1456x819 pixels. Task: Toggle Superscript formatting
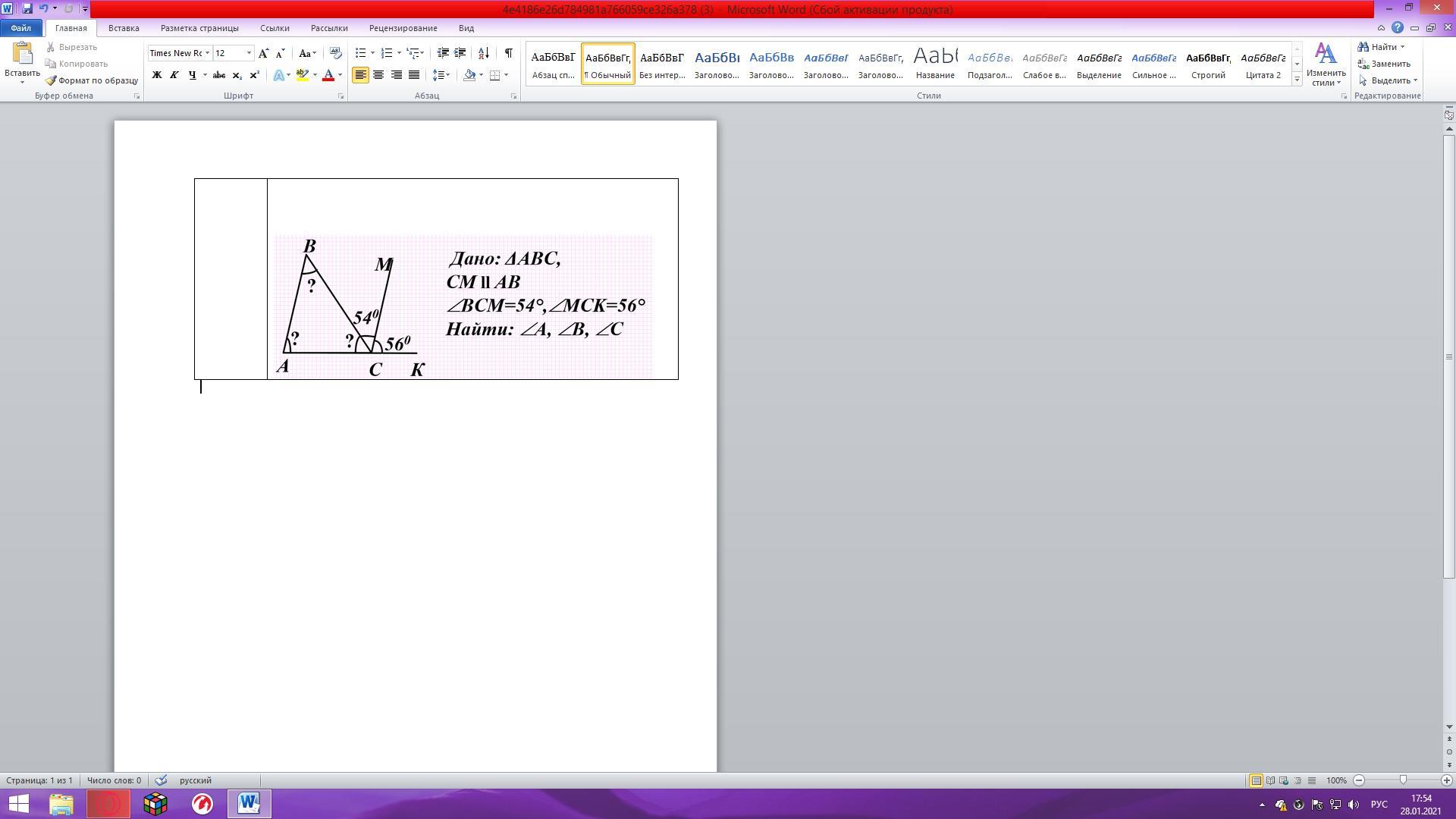pos(255,75)
